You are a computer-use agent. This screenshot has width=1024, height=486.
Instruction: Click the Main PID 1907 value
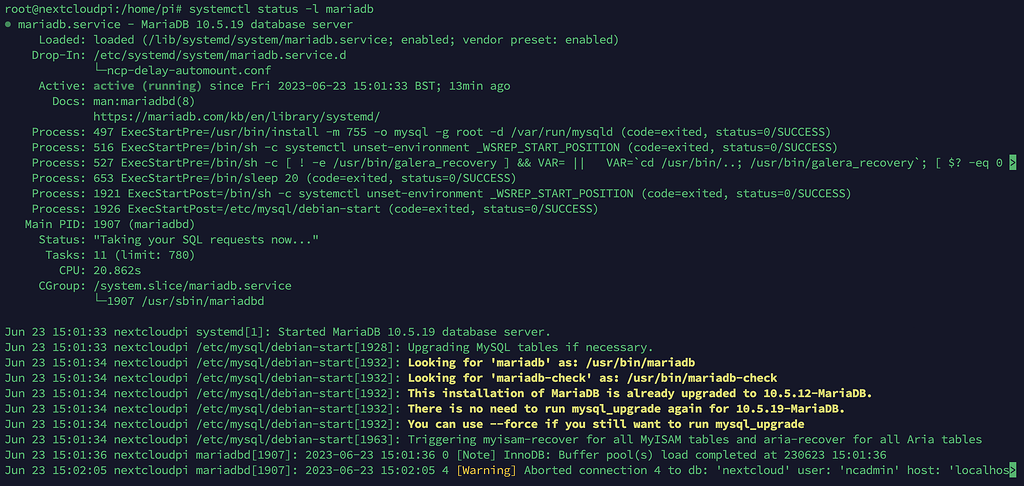(110, 224)
